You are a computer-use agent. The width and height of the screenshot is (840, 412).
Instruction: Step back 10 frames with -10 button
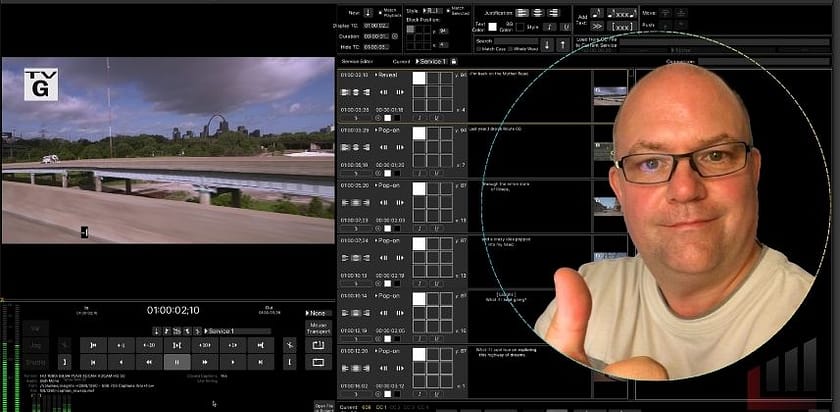pos(149,345)
